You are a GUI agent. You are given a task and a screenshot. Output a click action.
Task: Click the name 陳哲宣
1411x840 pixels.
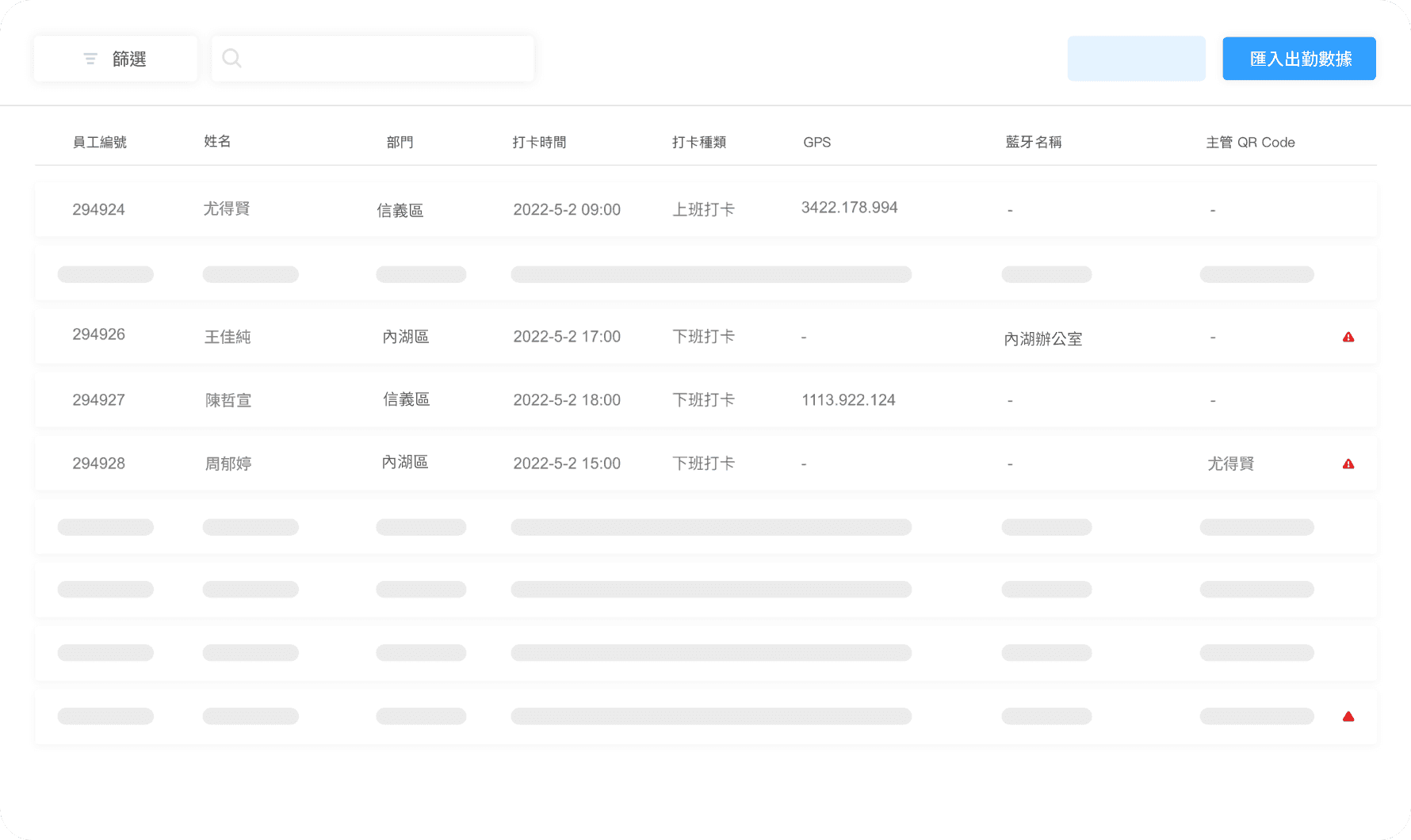pyautogui.click(x=228, y=400)
